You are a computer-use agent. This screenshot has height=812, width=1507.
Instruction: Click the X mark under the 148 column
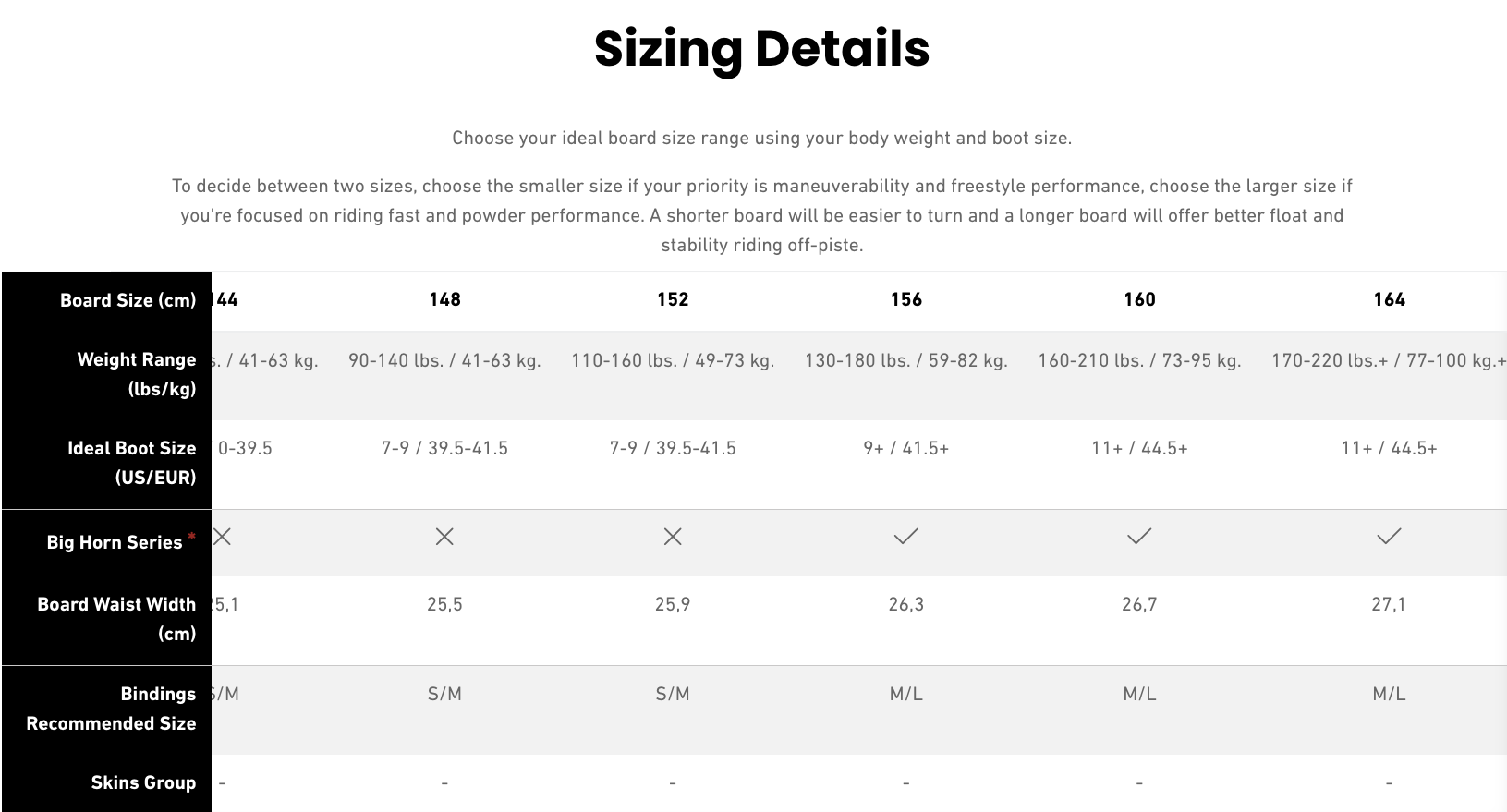444,537
